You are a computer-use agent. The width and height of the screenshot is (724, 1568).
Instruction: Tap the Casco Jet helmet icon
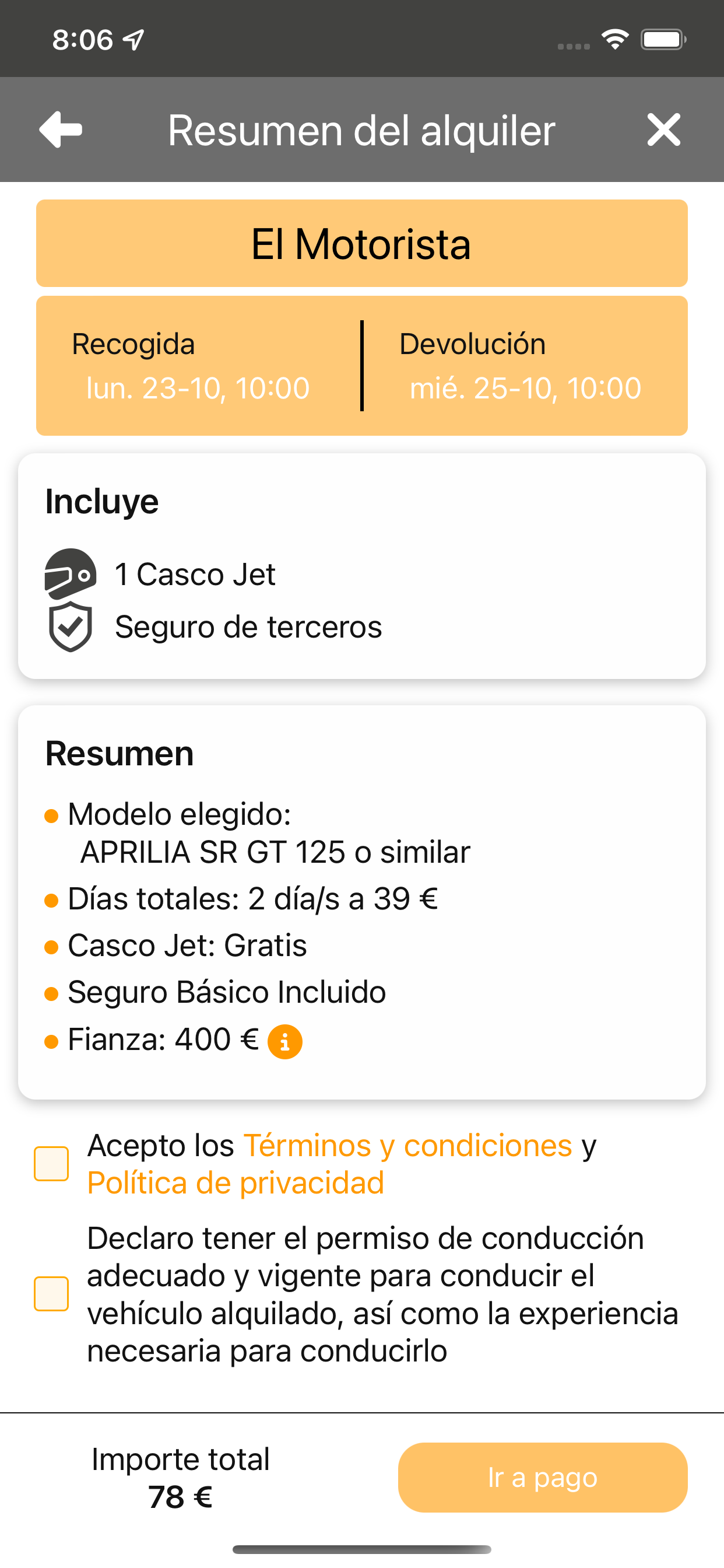tap(70, 574)
